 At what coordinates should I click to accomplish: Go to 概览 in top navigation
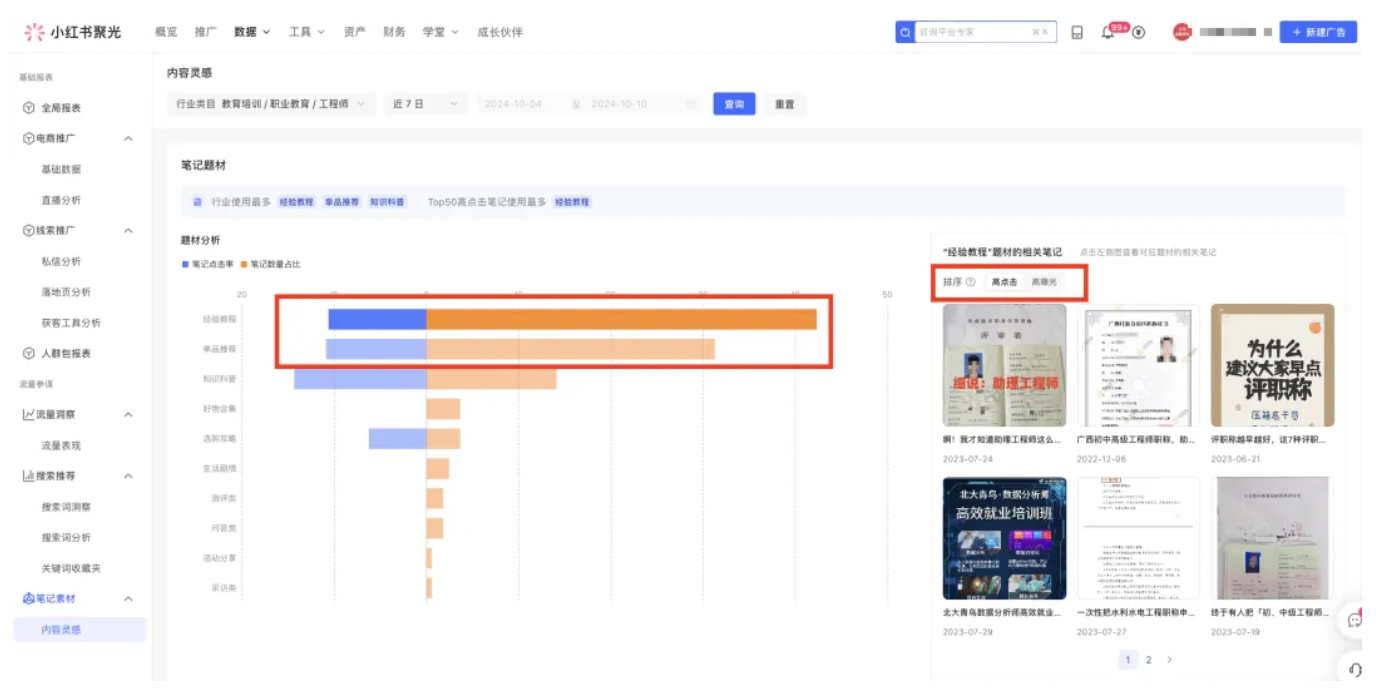point(166,32)
